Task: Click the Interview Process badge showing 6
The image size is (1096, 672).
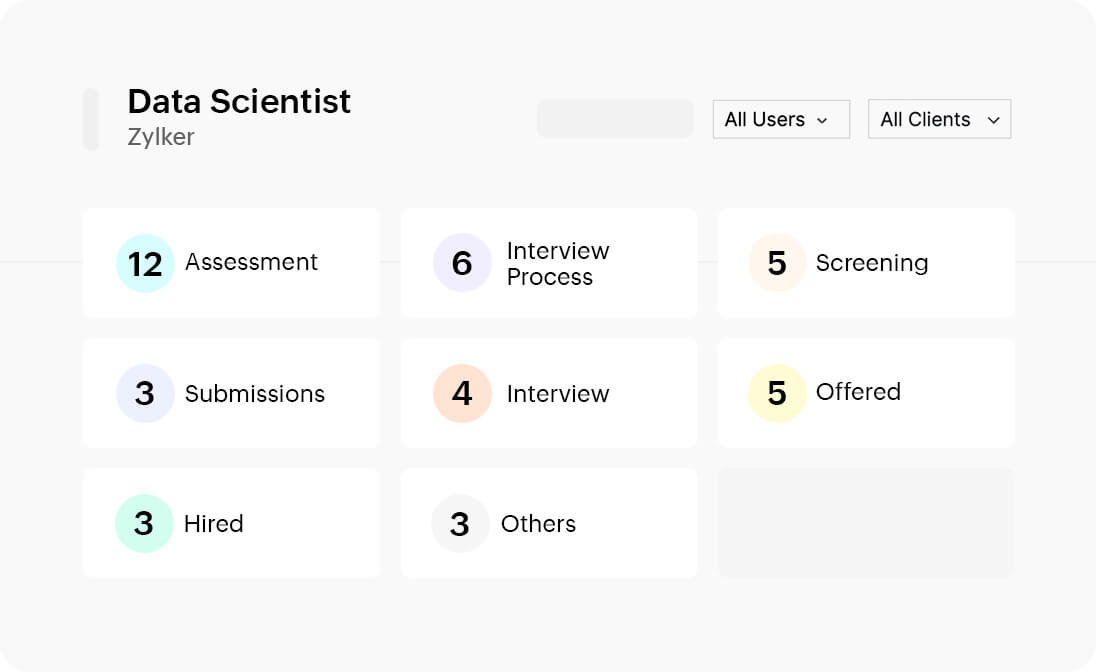Action: click(462, 263)
